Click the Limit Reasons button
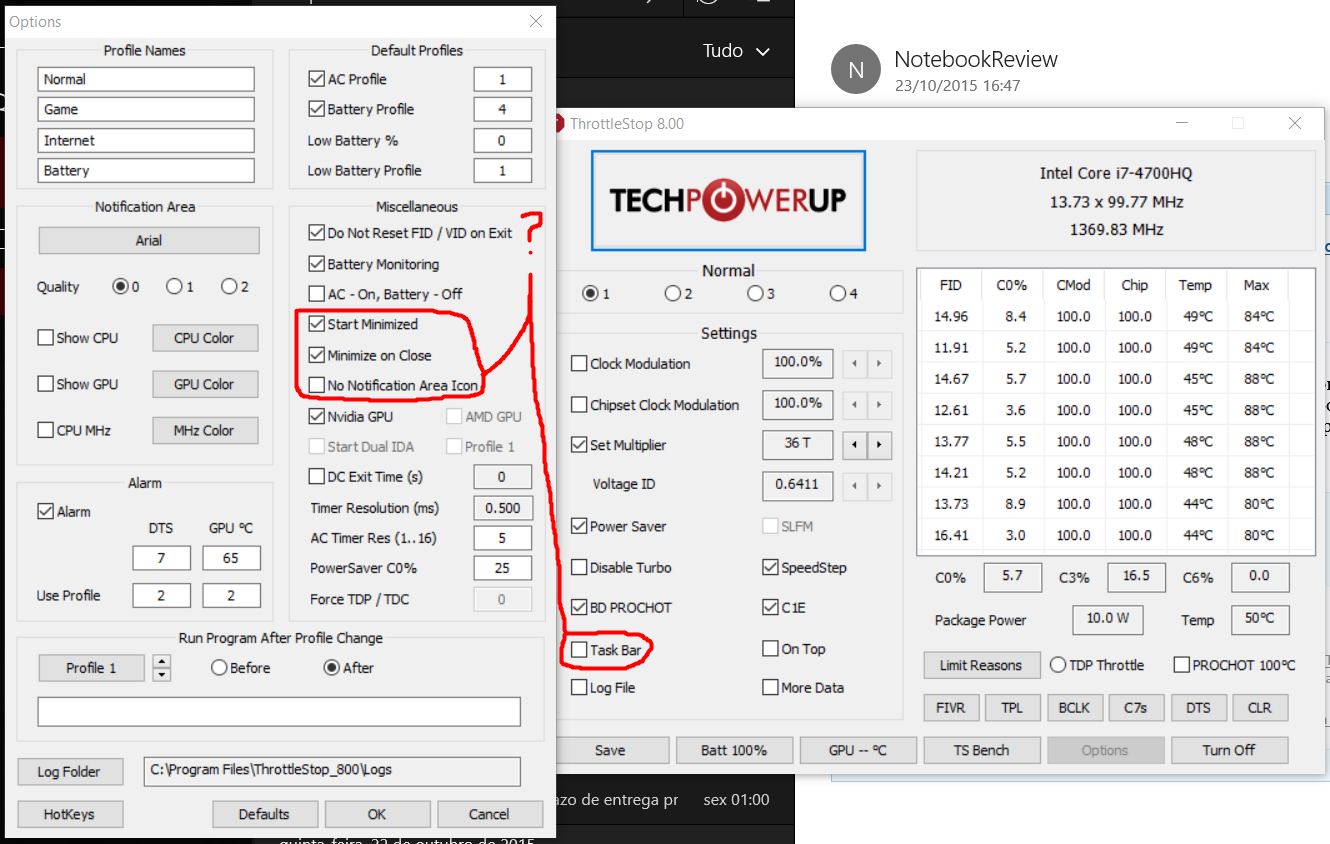The width and height of the screenshot is (1330, 844). (981, 665)
